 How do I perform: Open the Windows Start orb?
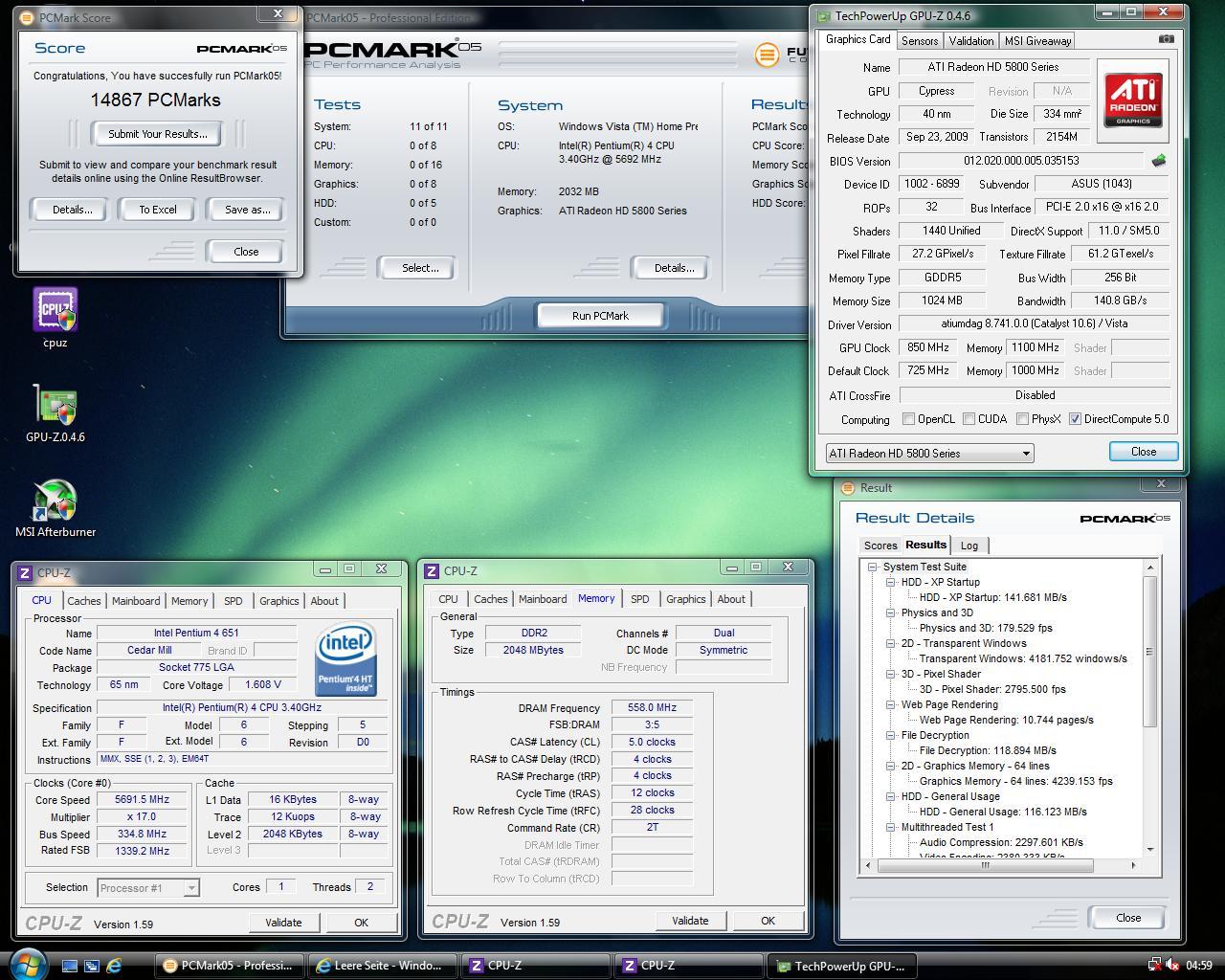pyautogui.click(x=27, y=964)
